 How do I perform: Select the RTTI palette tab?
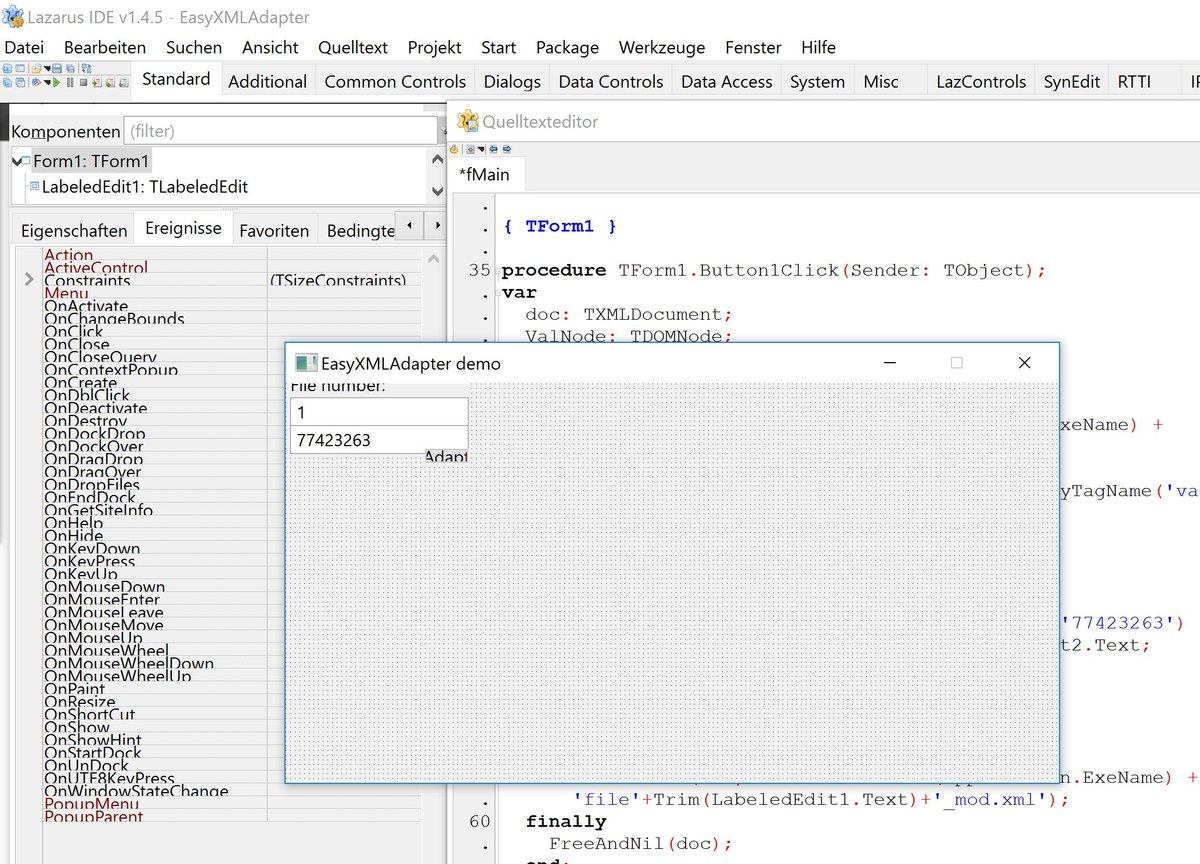[1134, 82]
